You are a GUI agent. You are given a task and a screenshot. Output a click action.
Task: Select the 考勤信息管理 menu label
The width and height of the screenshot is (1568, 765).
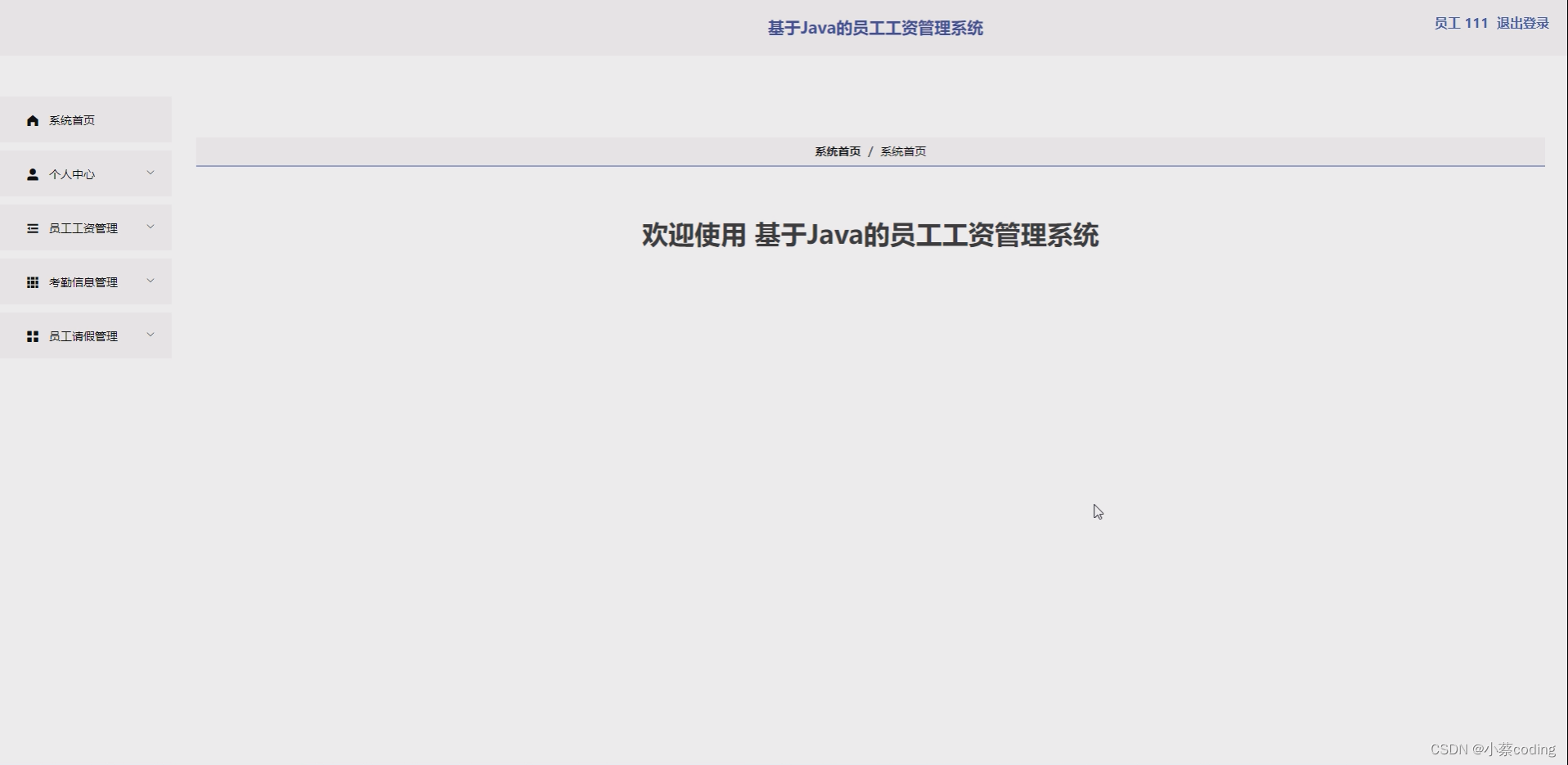(x=83, y=282)
